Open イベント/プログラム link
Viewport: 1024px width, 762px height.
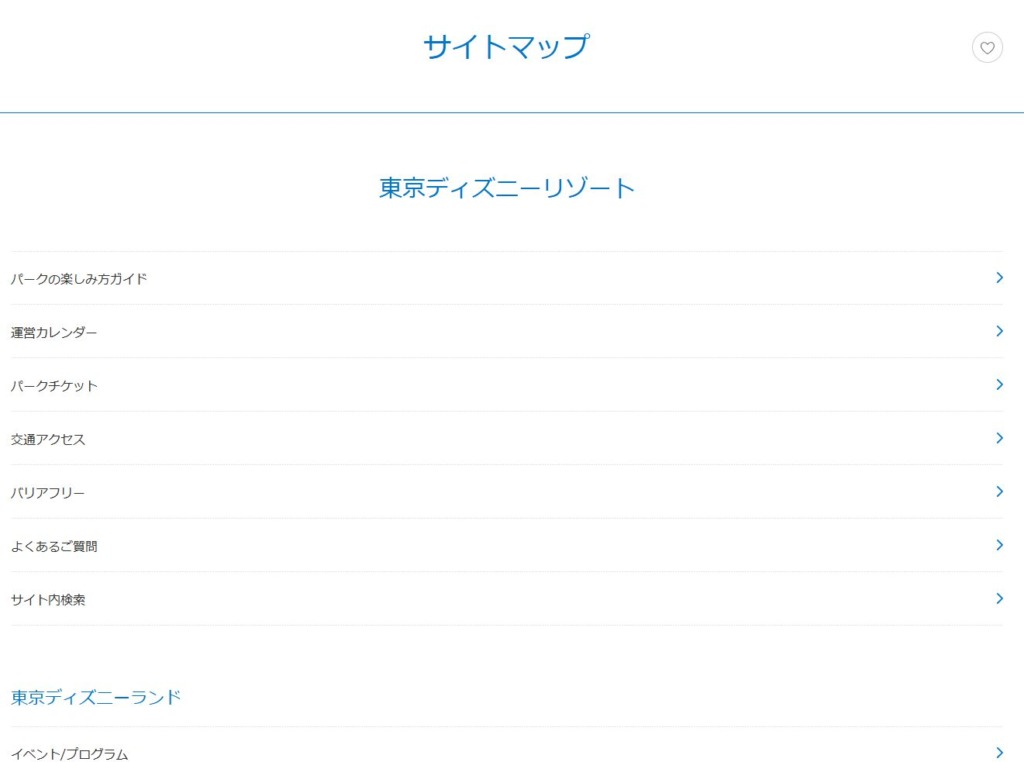(69, 754)
